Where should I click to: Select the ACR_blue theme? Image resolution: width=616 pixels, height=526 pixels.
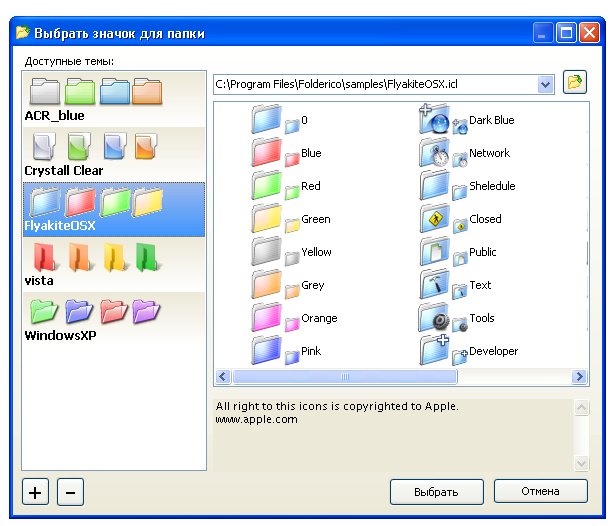[x=114, y=100]
